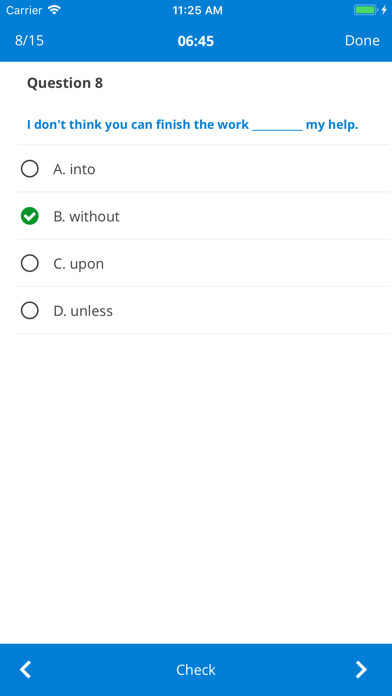Tap the Wi-Fi status icon
Screen dimensions: 392x696
click(x=55, y=10)
